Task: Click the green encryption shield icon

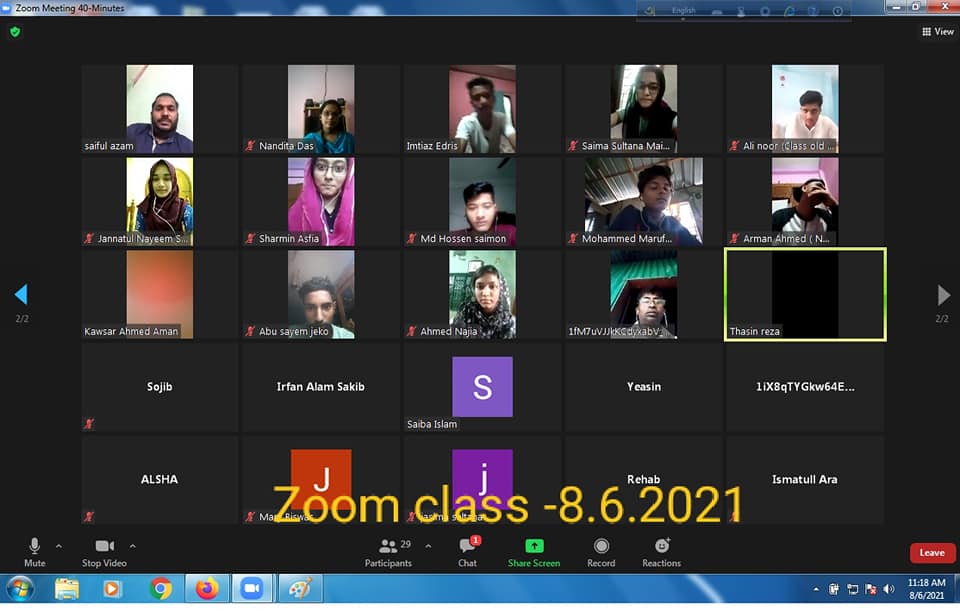Action: 14,32
